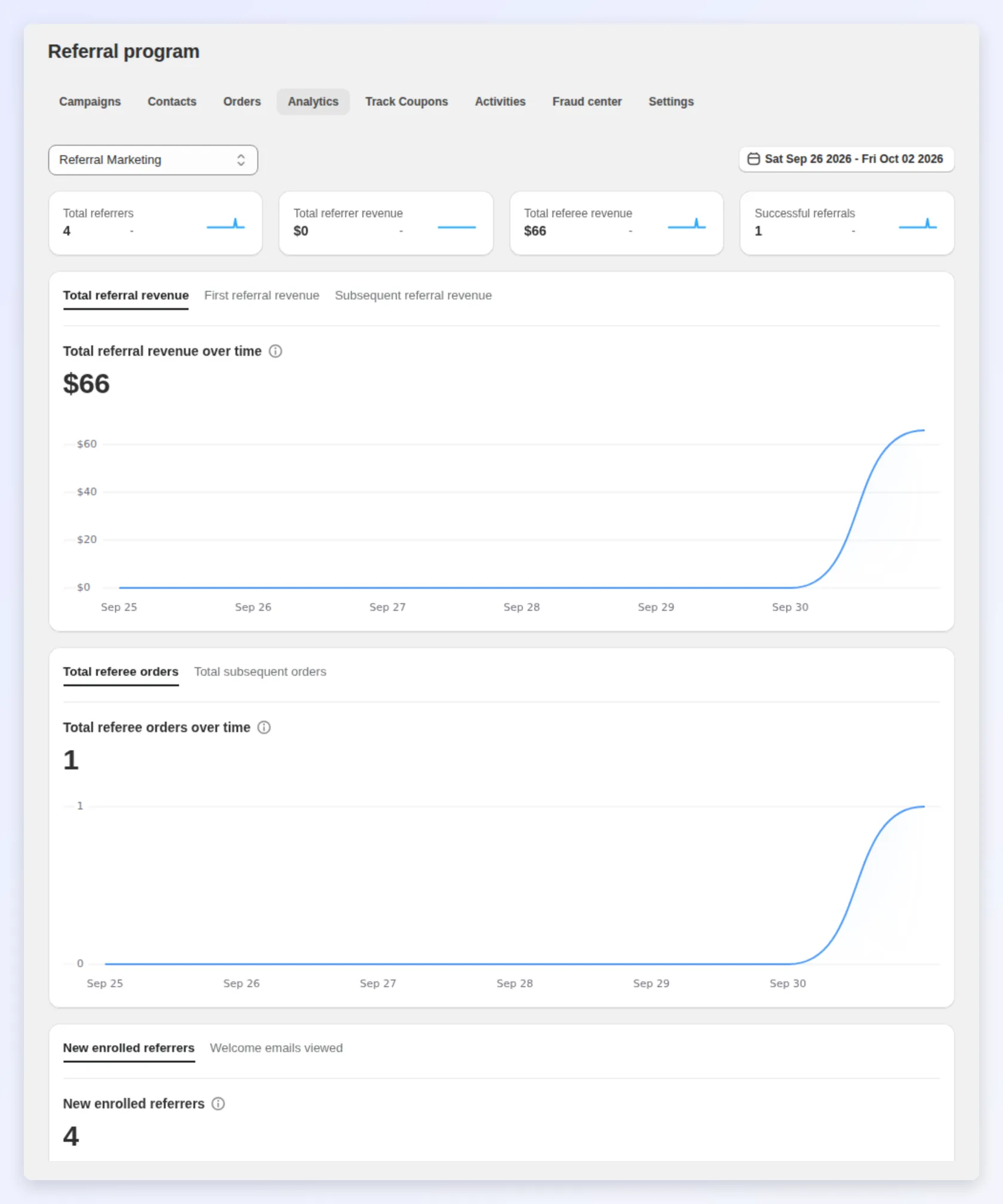
Task: Click the $20 axis label on revenue chart
Action: pyautogui.click(x=87, y=539)
